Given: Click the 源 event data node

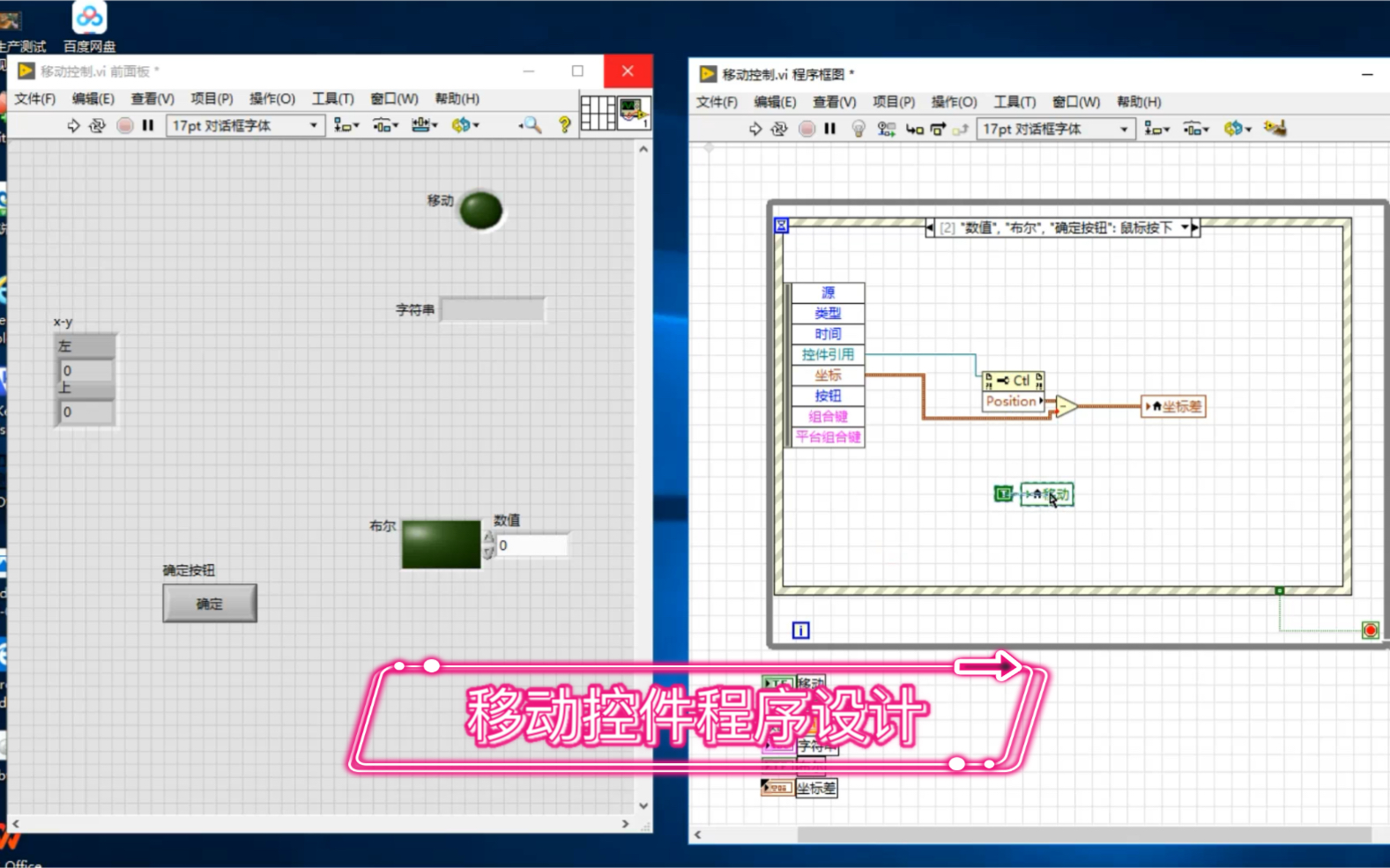Looking at the screenshot, I should point(828,293).
